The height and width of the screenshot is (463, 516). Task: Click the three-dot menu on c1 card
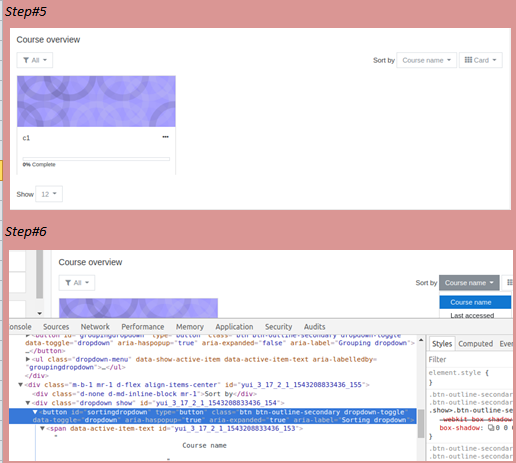[x=165, y=137]
